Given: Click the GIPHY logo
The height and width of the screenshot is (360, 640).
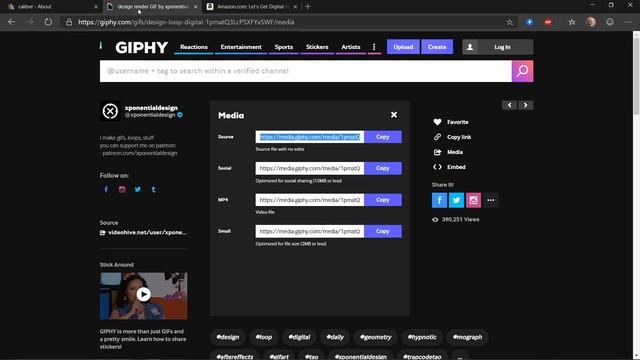Looking at the screenshot, I should point(141,47).
